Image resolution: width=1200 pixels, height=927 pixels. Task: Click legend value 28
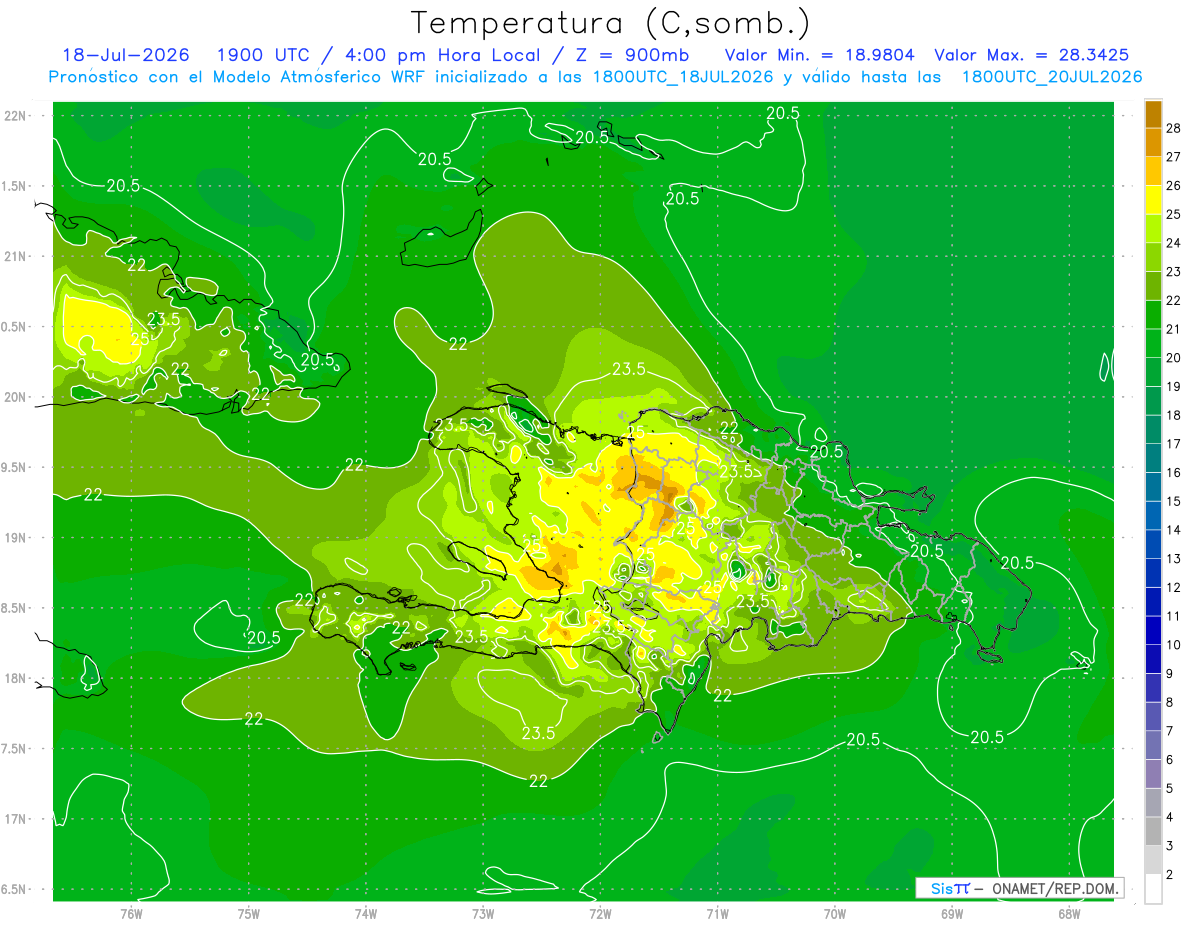(x=1174, y=128)
